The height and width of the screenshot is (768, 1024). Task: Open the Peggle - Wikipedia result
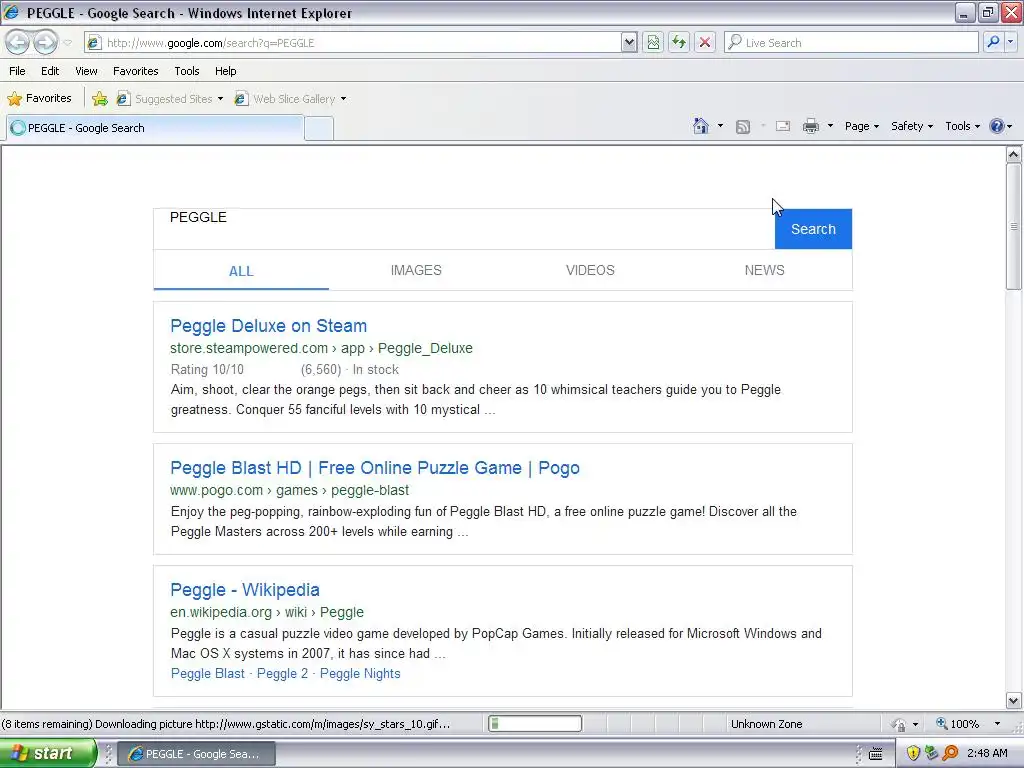tap(245, 590)
